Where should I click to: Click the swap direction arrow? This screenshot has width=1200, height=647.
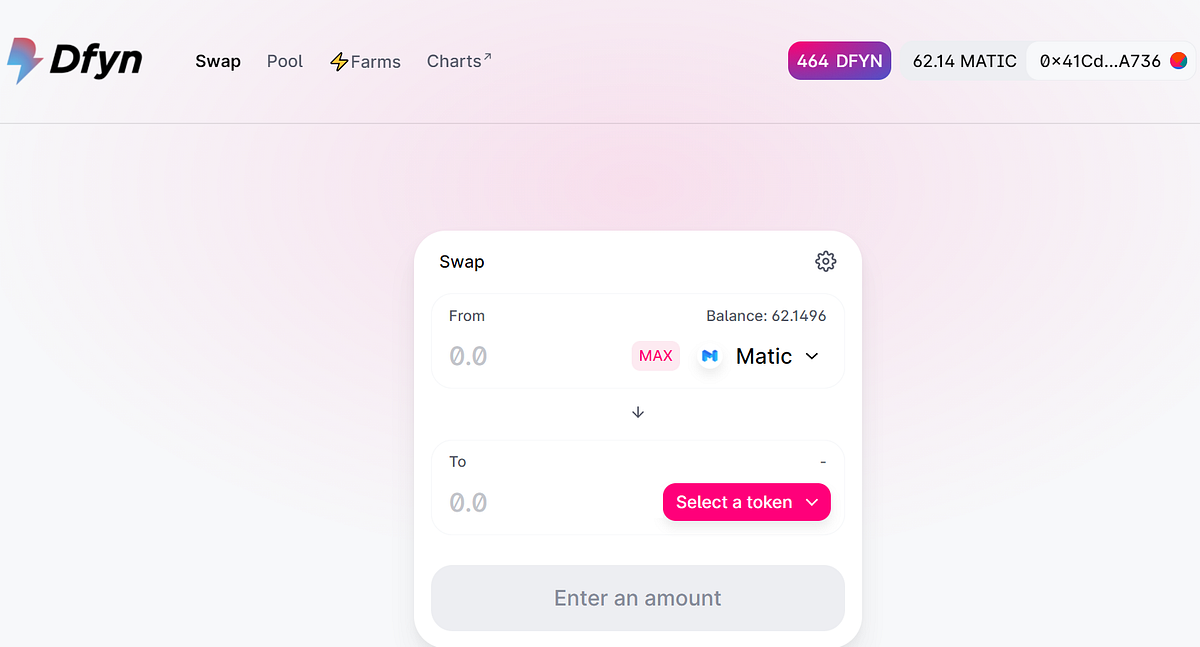point(638,412)
